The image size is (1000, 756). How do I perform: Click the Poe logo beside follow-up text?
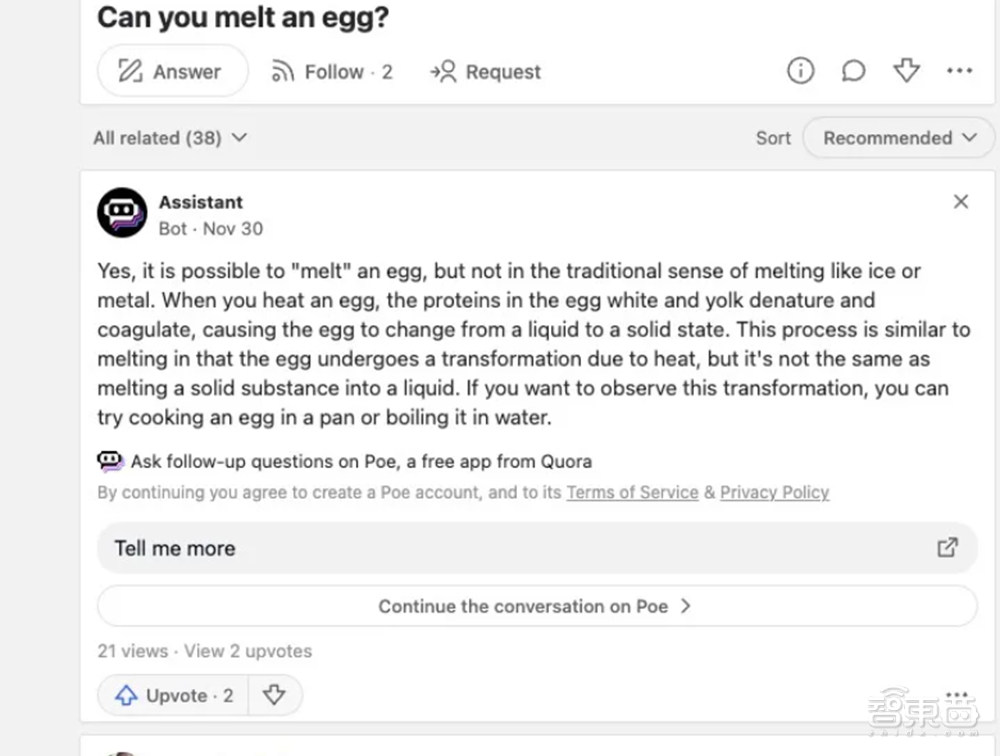(x=110, y=461)
